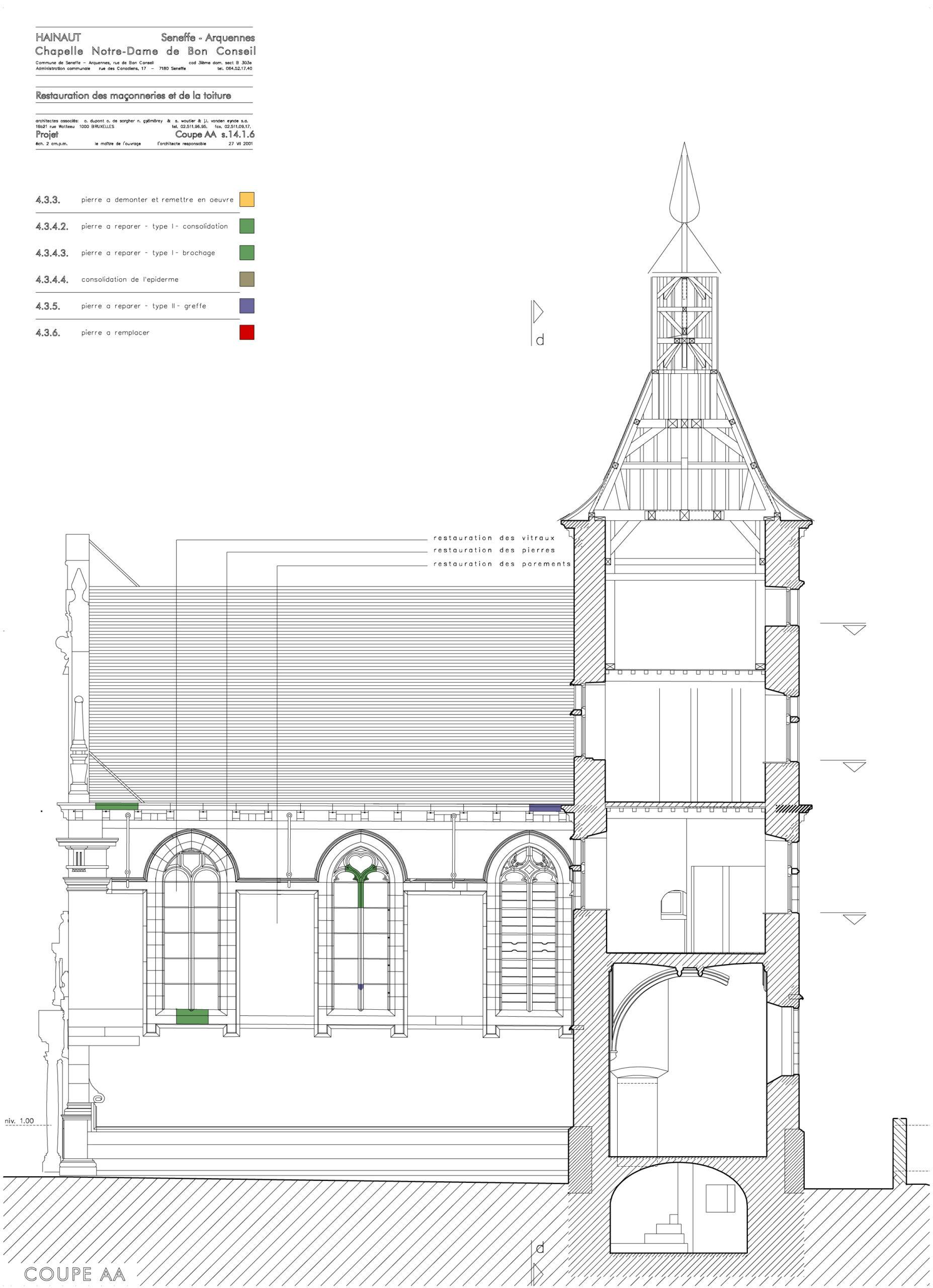Pick the yellow swatch for pierre a demonter

coord(246,199)
